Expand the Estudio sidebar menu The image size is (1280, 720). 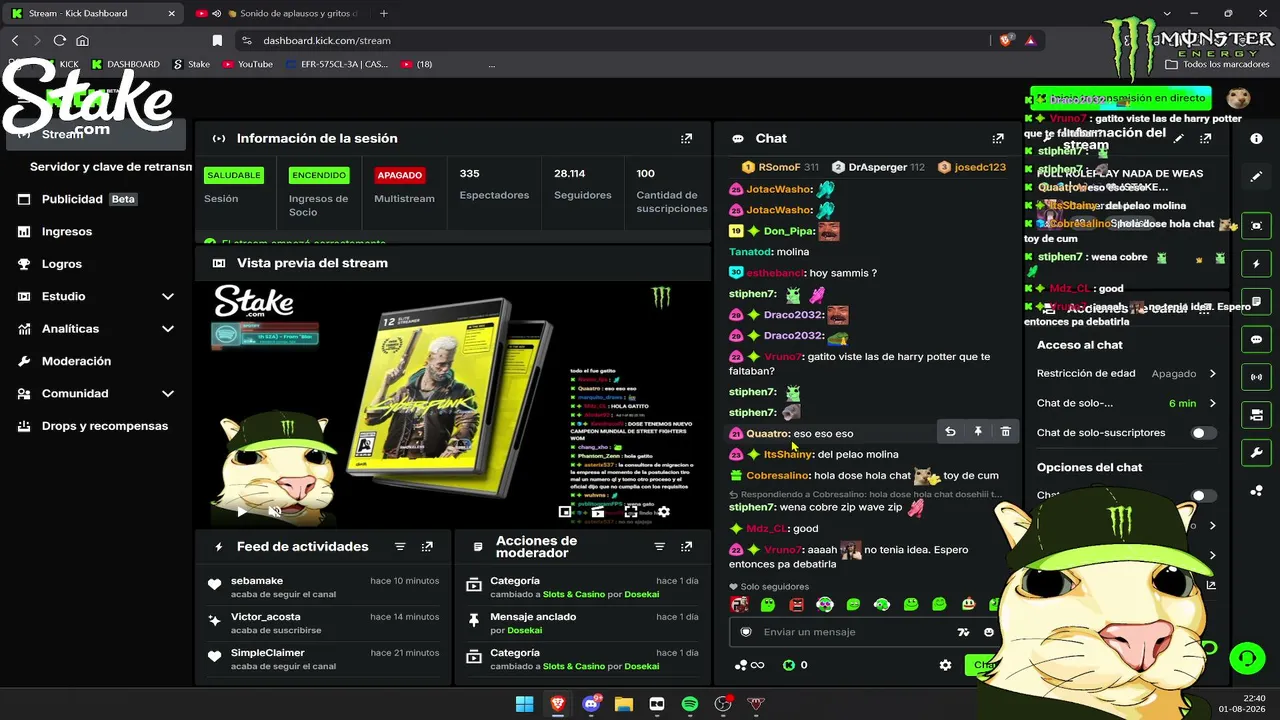pyautogui.click(x=168, y=296)
